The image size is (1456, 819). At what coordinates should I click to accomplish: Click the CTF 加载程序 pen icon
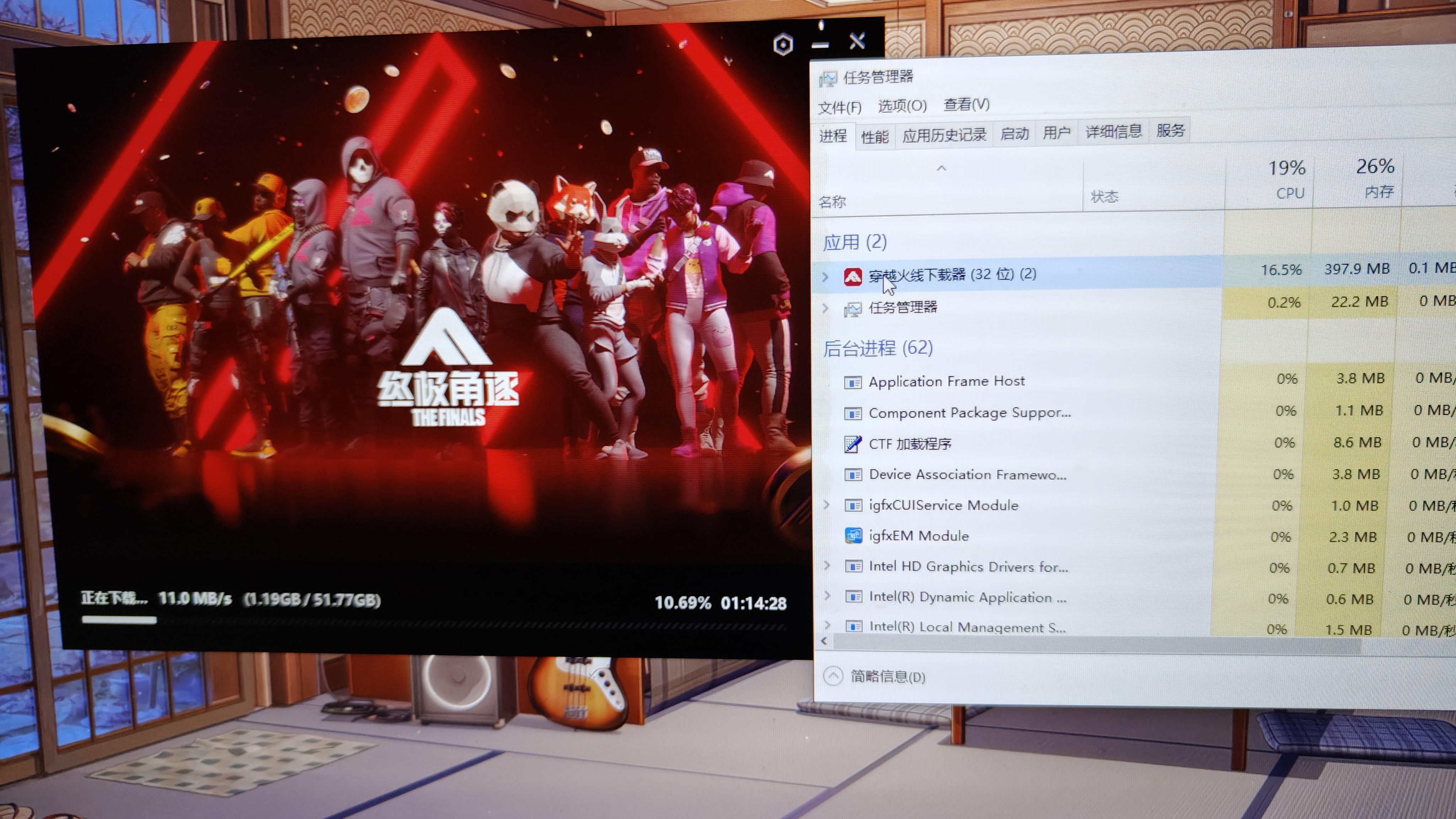coord(852,444)
